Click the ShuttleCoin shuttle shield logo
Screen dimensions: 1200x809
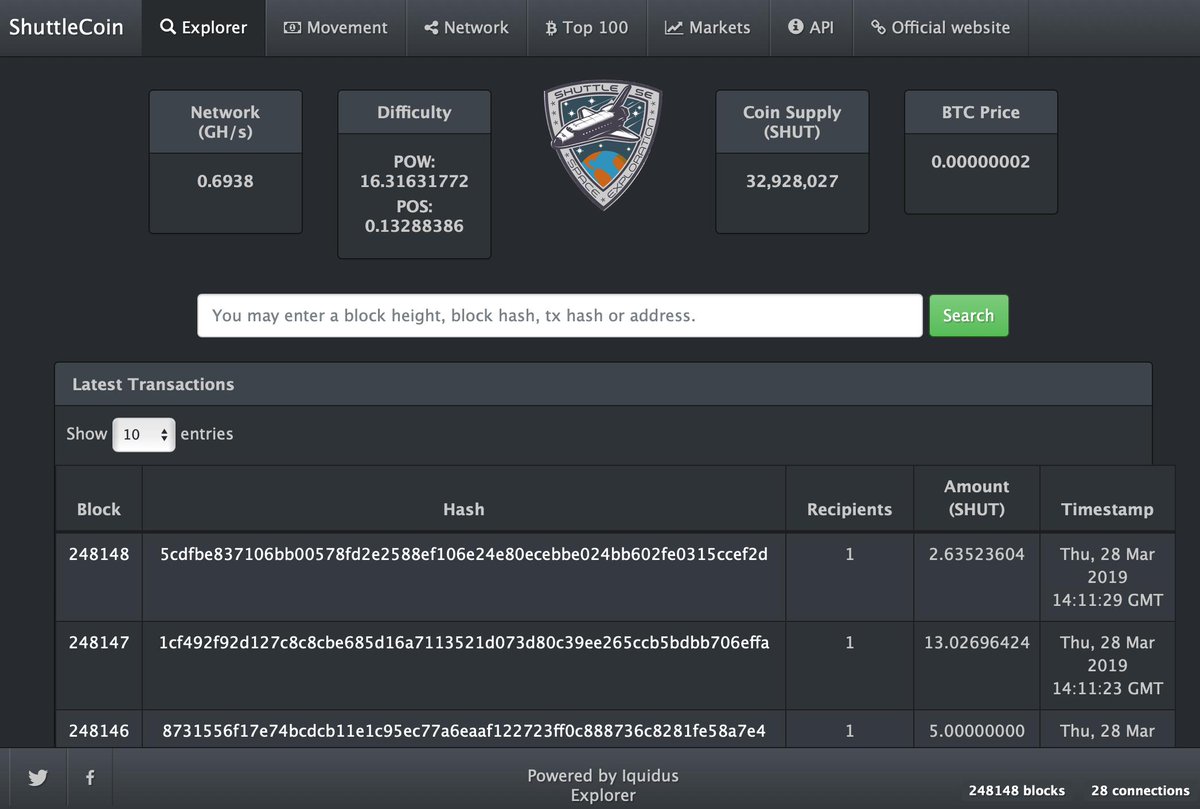pyautogui.click(x=603, y=146)
